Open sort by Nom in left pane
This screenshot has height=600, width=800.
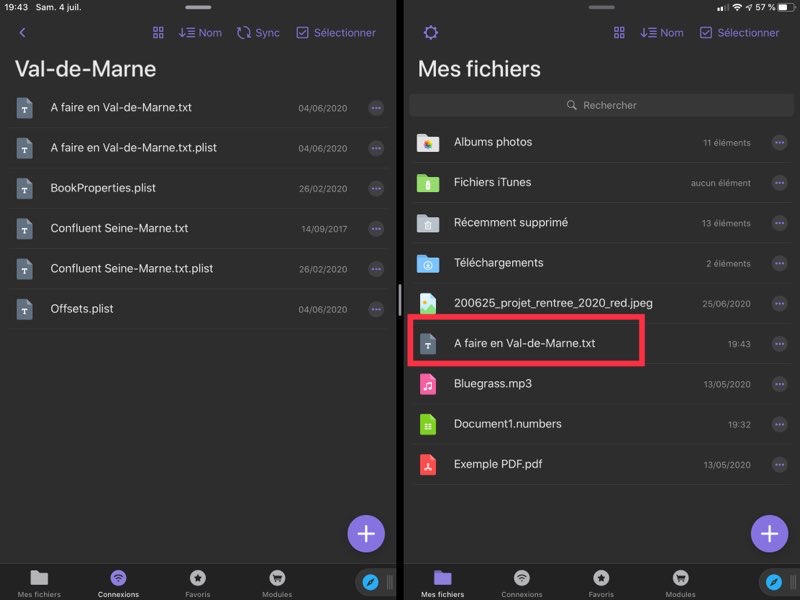coord(200,33)
